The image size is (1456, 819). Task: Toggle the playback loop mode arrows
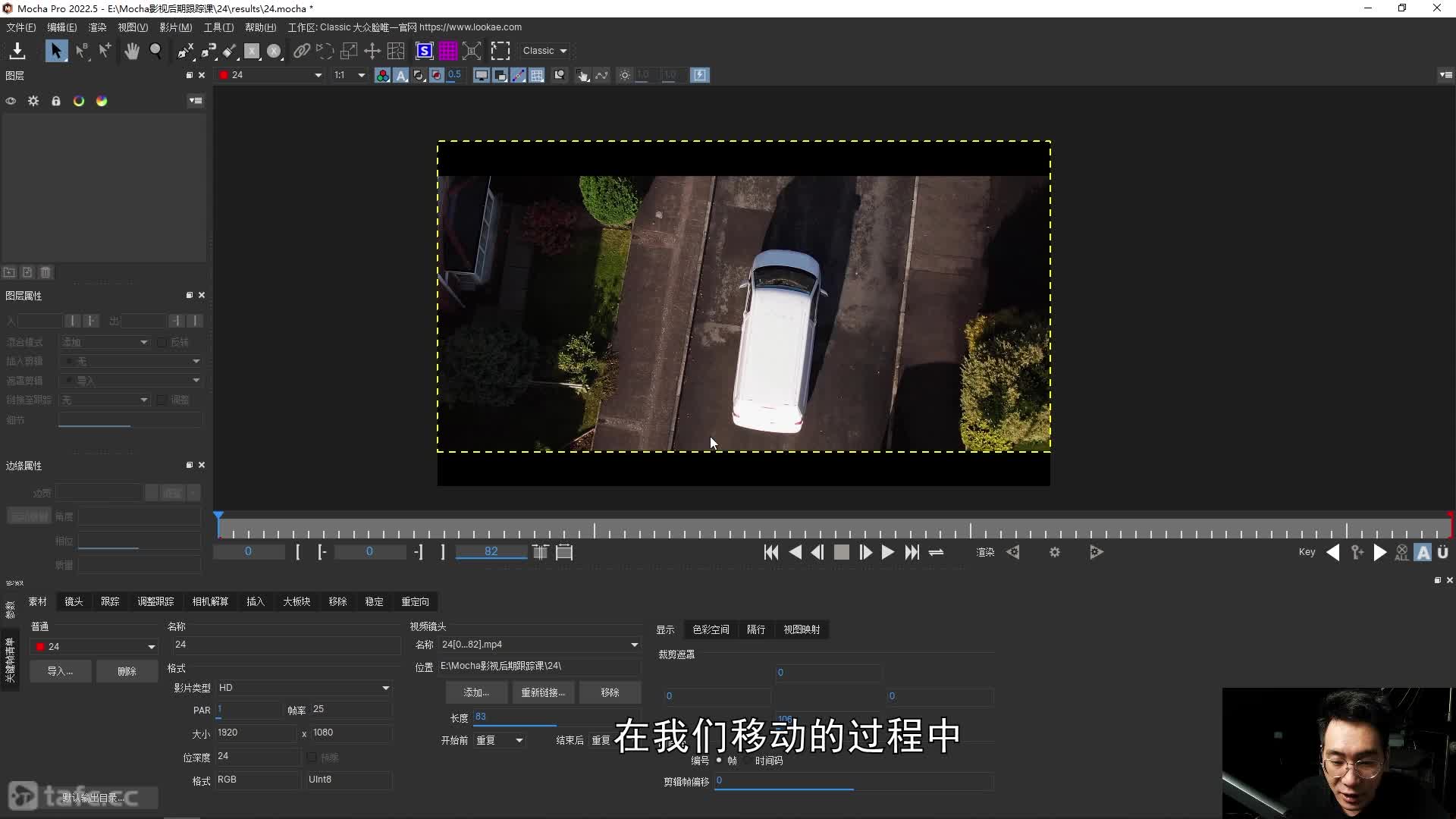[937, 553]
